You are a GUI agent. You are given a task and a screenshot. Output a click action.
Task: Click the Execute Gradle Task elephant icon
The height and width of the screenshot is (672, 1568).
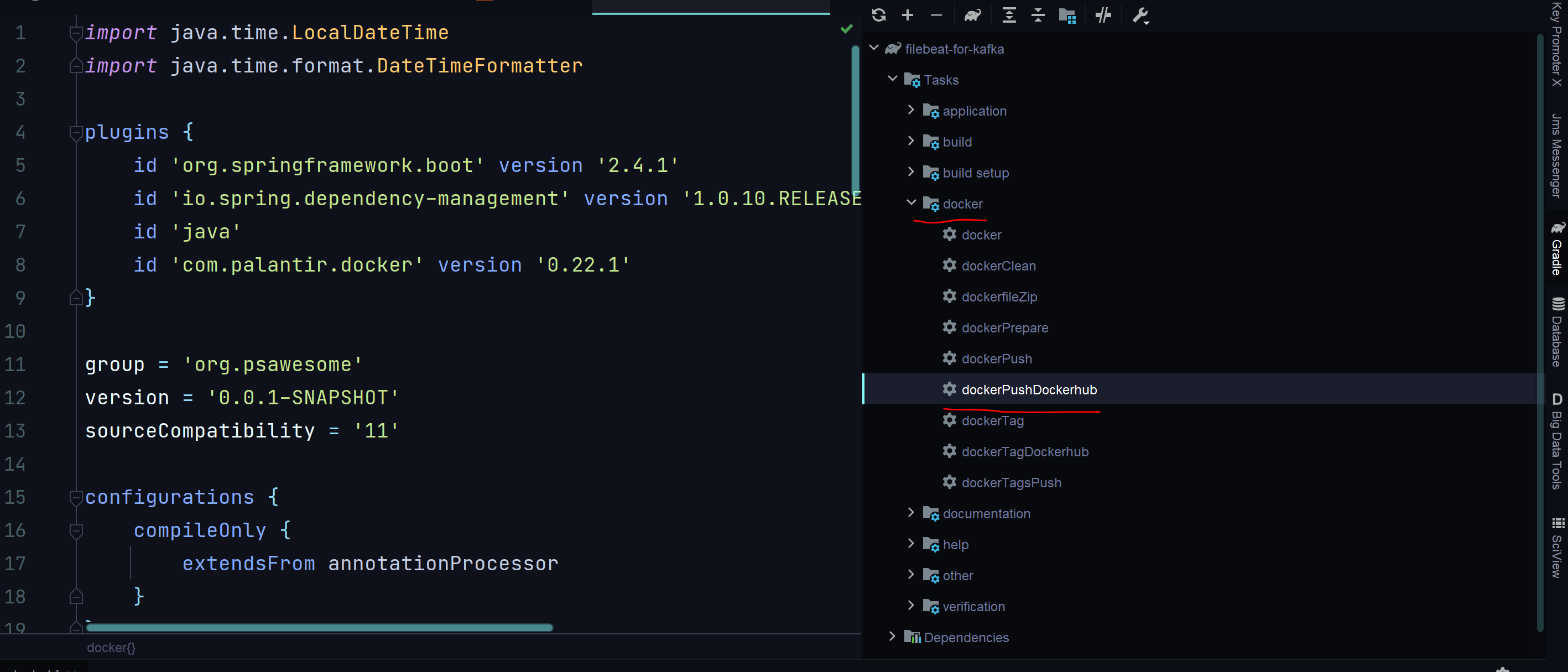972,15
